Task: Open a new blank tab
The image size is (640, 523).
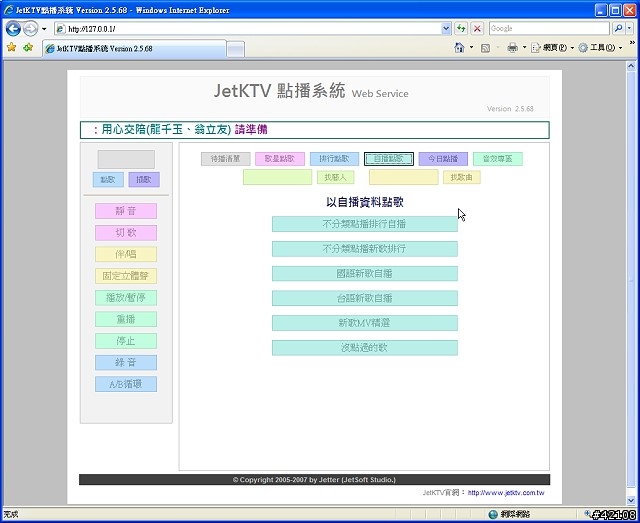Action: coord(236,49)
